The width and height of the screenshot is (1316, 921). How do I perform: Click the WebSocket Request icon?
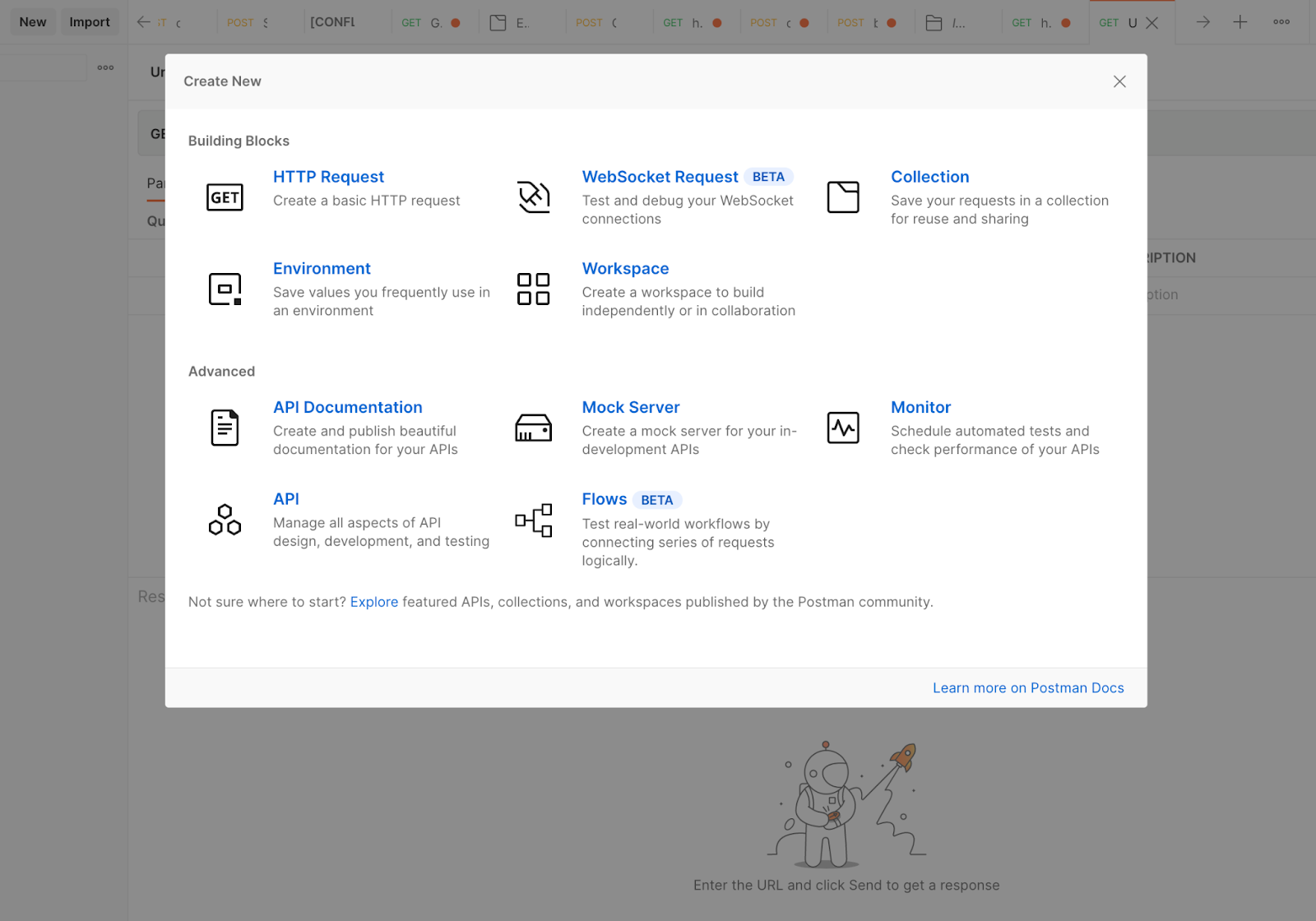[534, 197]
